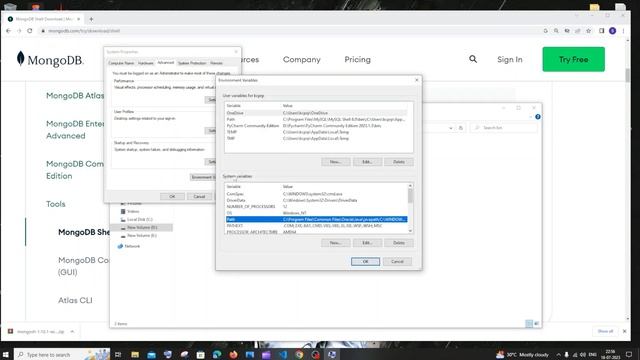This screenshot has width=640, height=360.
Task: Select the Advanced tab in System Properties
Action: [165, 63]
